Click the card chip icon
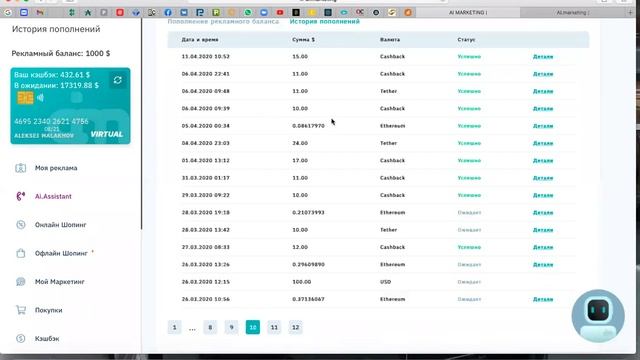640x360 pixels. click(25, 98)
